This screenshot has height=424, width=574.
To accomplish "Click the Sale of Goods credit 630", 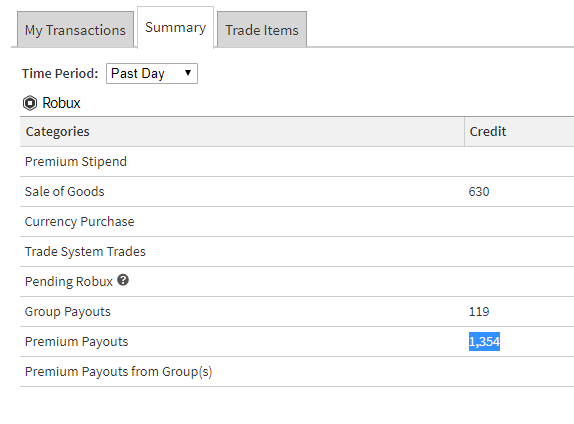I will (479, 191).
